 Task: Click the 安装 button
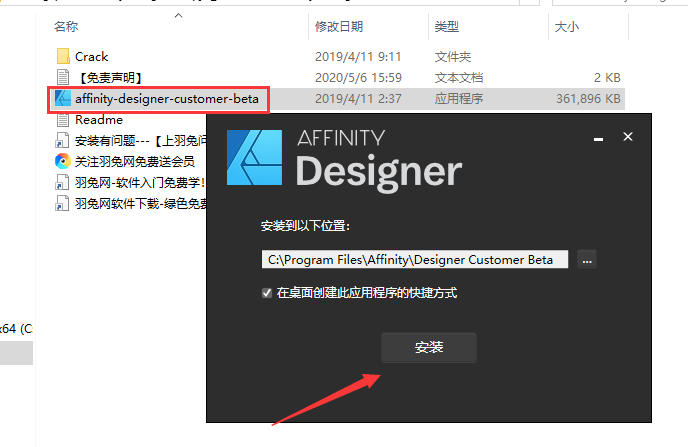point(429,347)
